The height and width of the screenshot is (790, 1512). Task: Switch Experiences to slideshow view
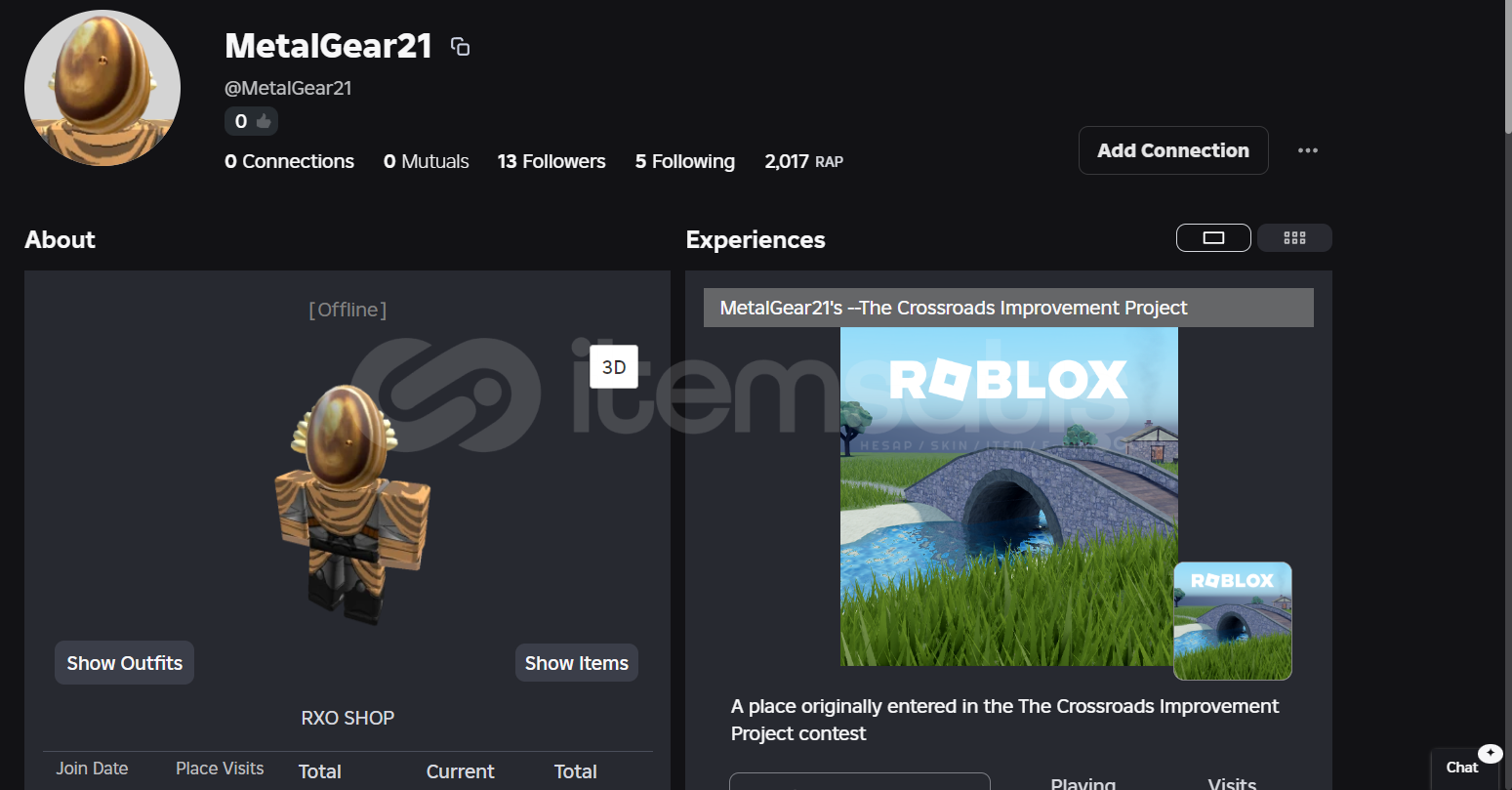(x=1213, y=237)
